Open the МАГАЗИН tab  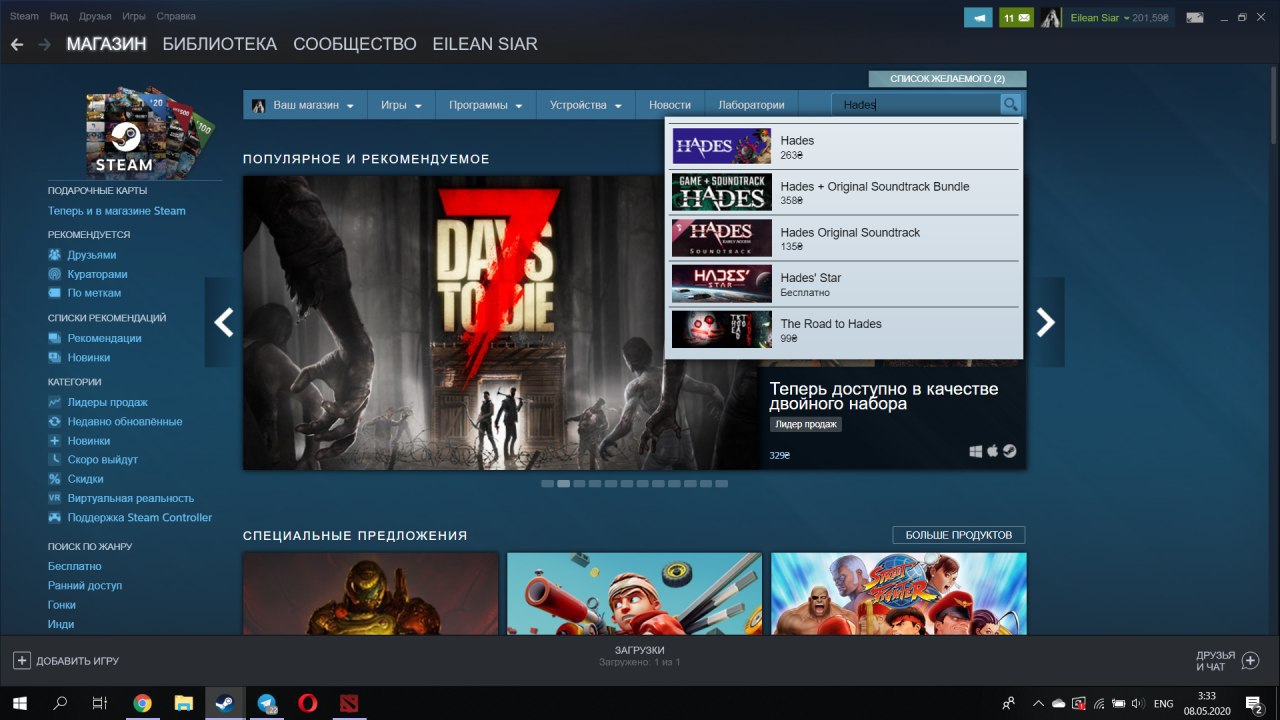(106, 44)
